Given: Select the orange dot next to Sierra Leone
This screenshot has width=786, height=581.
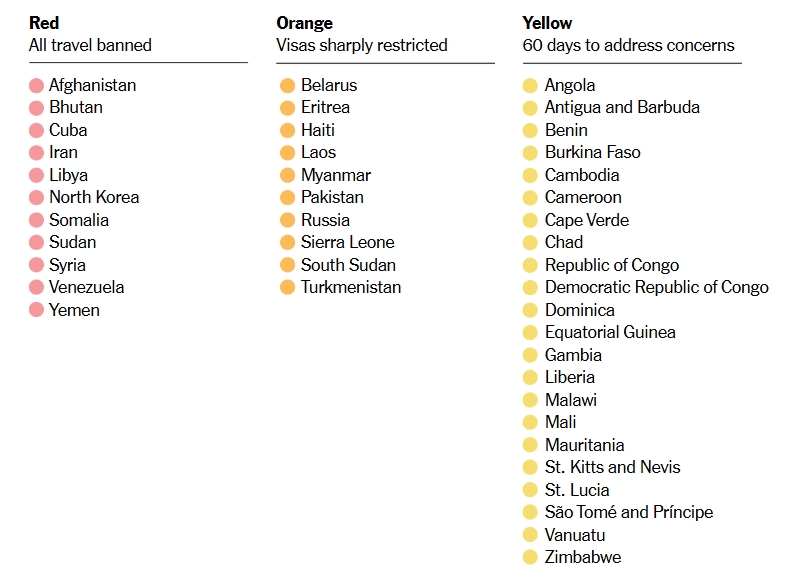Looking at the screenshot, I should click(x=288, y=243).
